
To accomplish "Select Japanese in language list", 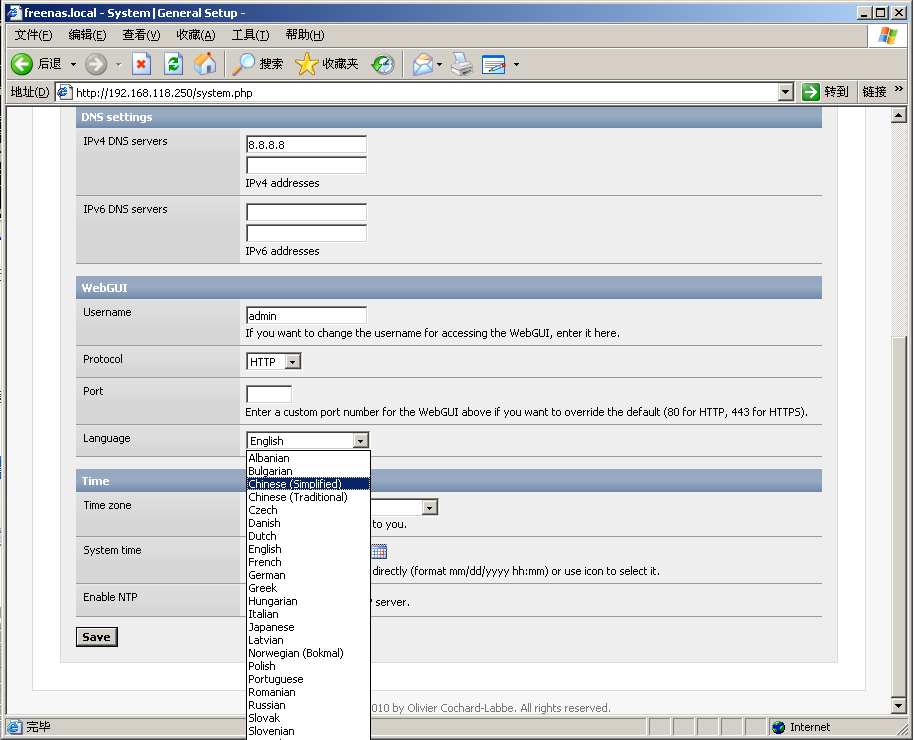I will [308, 627].
